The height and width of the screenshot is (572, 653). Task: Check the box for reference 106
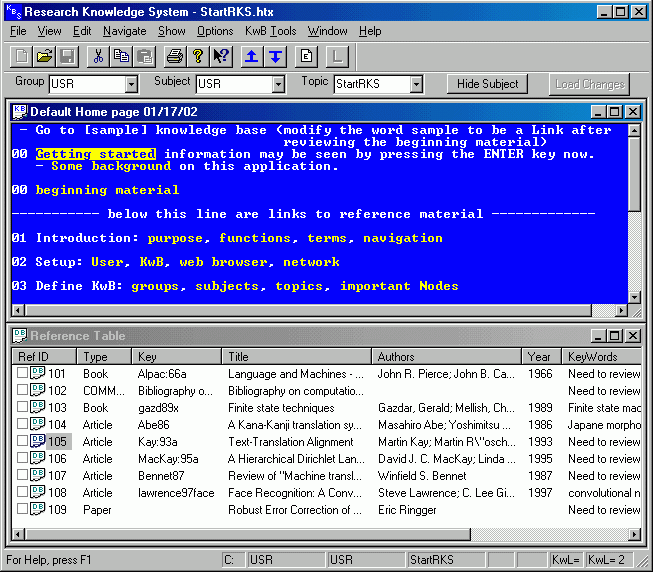pos(22,458)
